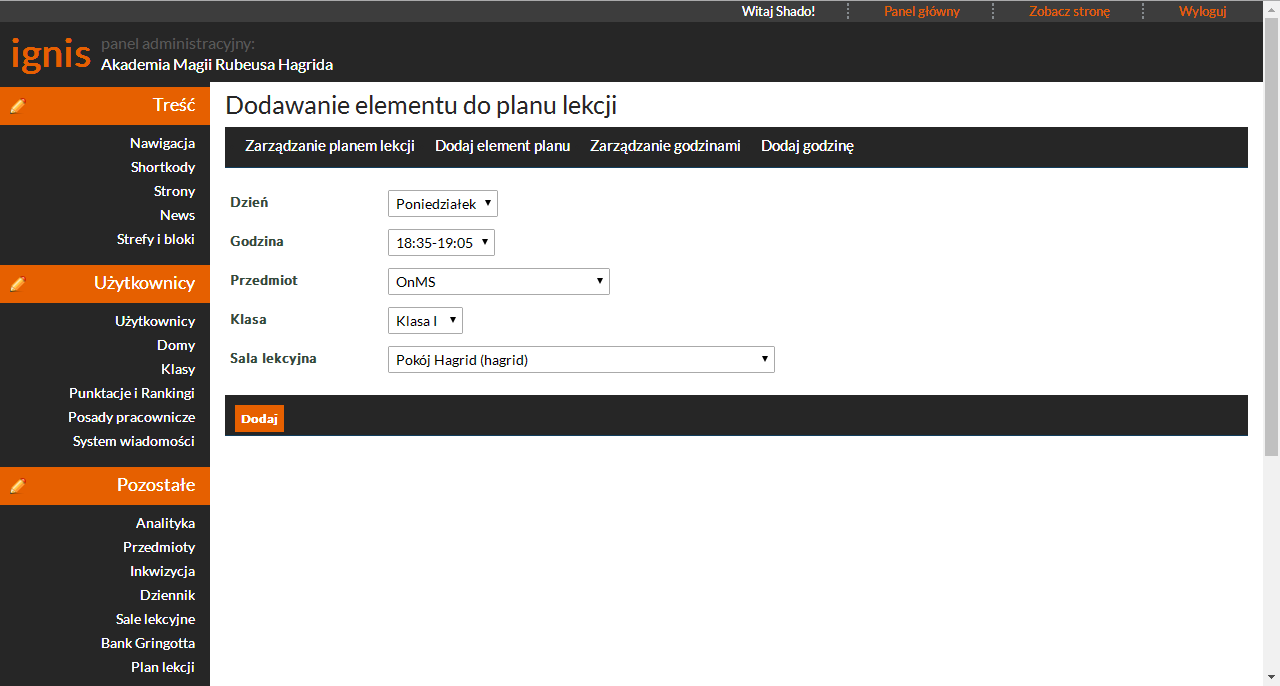
Task: Open Shortkody in the sidebar
Action: click(163, 167)
